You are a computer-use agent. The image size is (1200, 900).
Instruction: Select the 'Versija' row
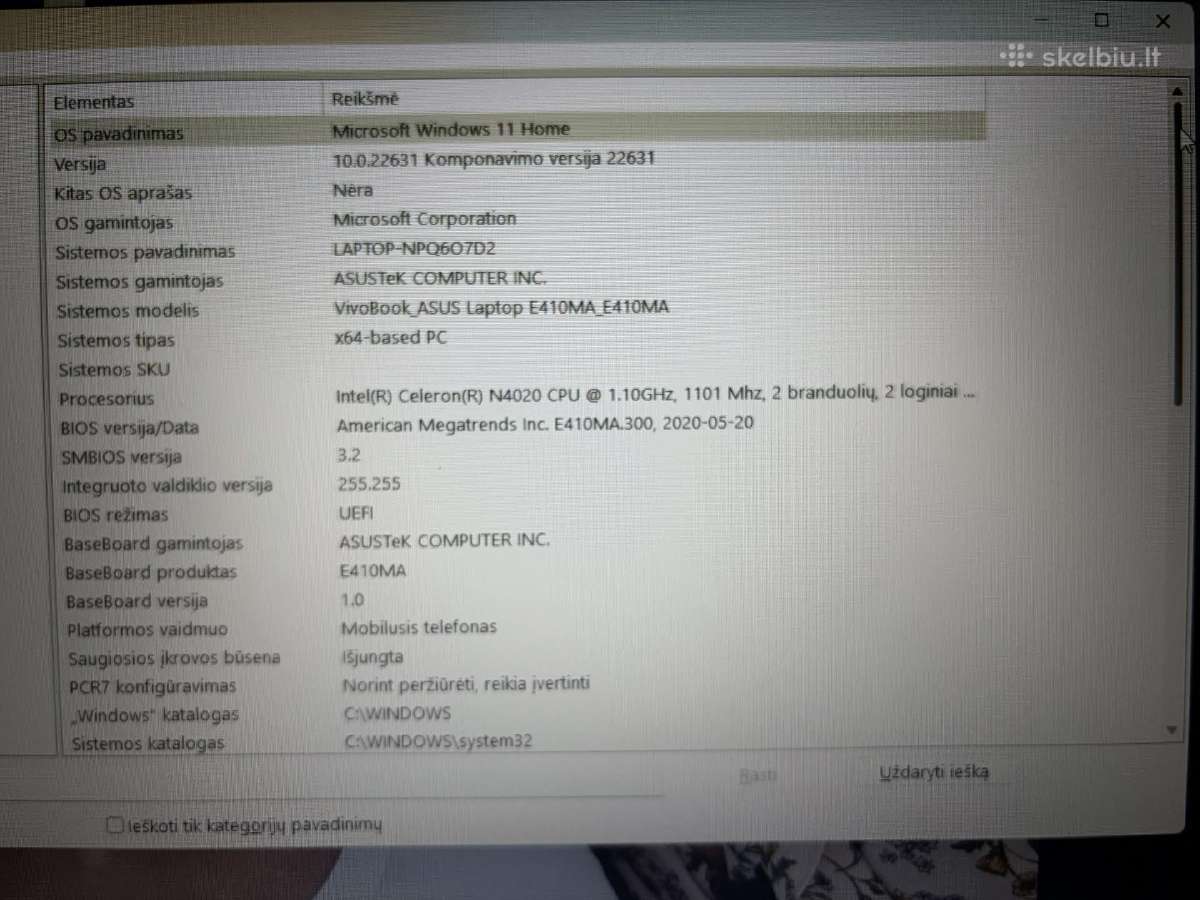tap(518, 161)
